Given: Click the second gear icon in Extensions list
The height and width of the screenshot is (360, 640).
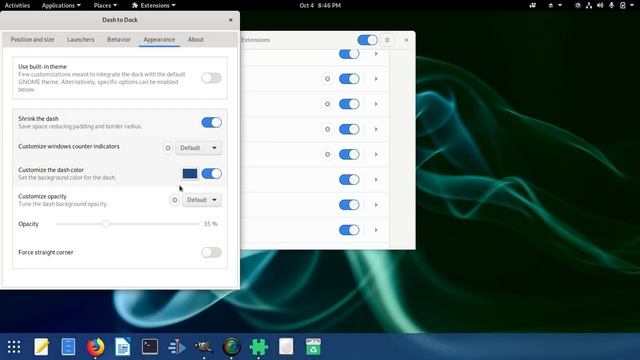Looking at the screenshot, I should (x=327, y=104).
